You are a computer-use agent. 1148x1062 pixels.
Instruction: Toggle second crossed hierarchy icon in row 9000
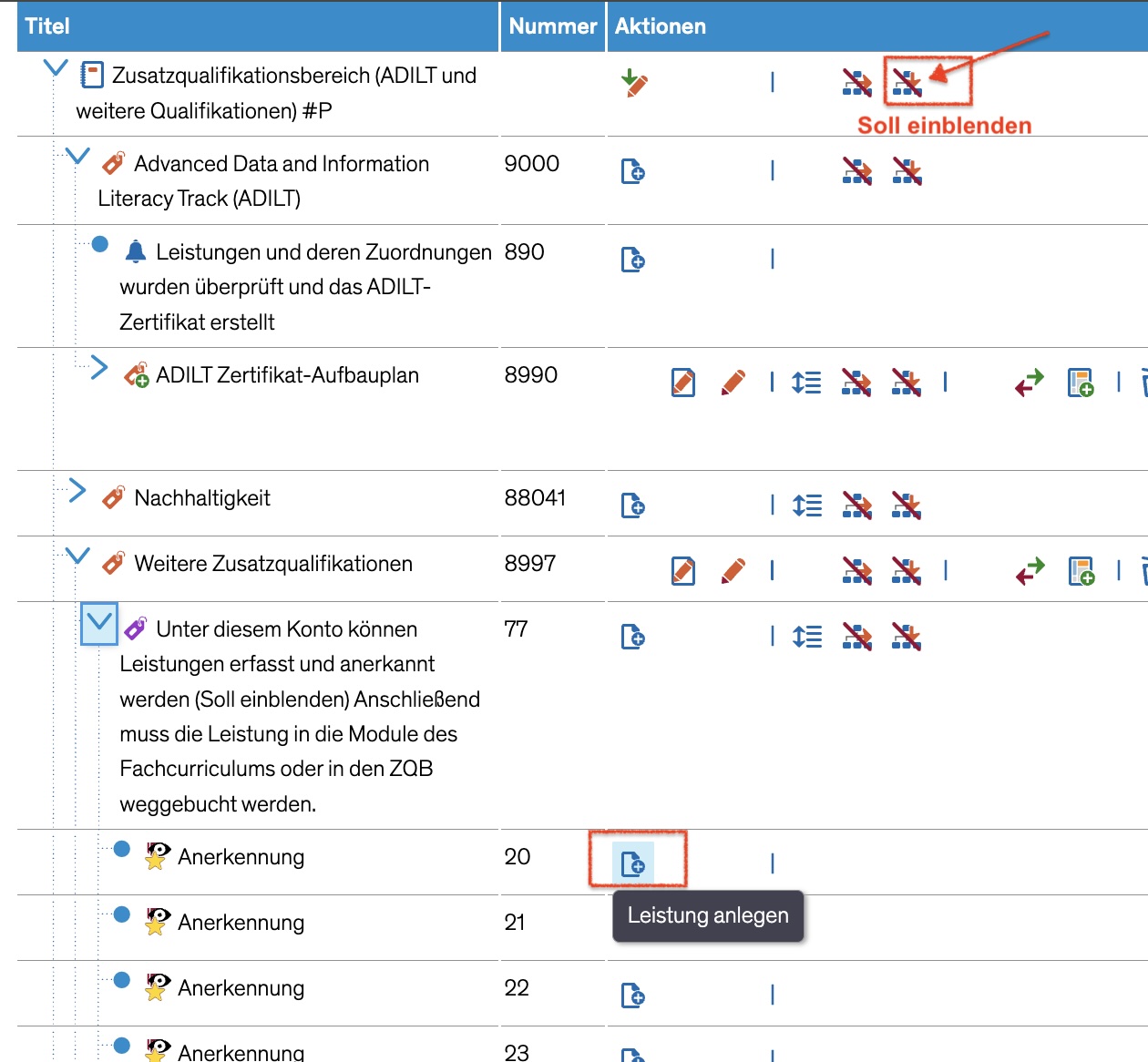907,171
